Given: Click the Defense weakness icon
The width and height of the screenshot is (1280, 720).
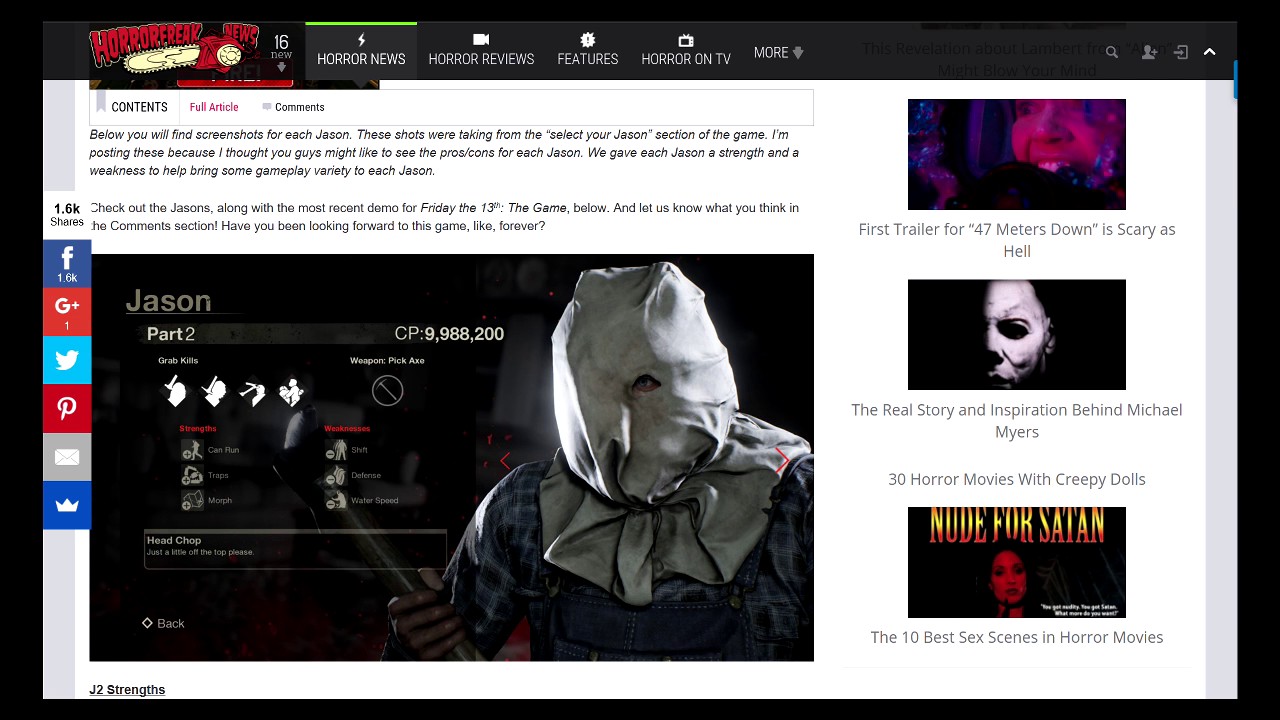Looking at the screenshot, I should [336, 475].
